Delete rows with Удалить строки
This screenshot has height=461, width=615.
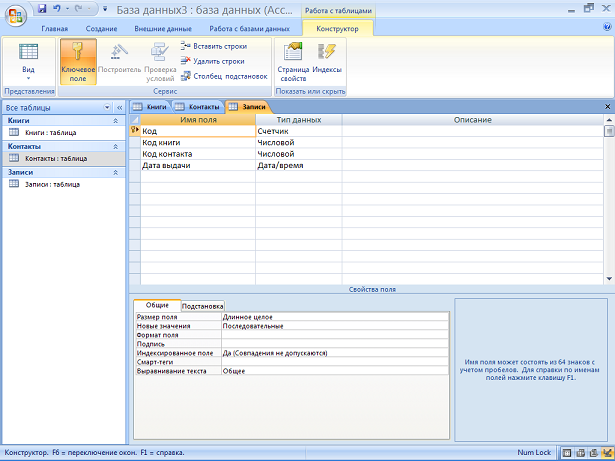(213, 61)
